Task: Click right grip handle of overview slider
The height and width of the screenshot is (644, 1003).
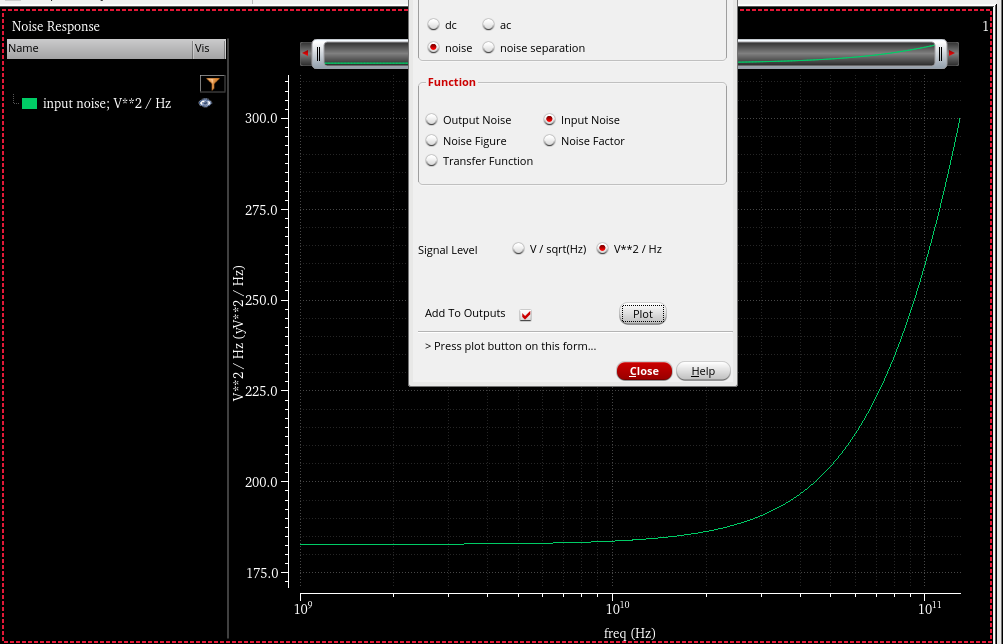Action: click(x=940, y=54)
